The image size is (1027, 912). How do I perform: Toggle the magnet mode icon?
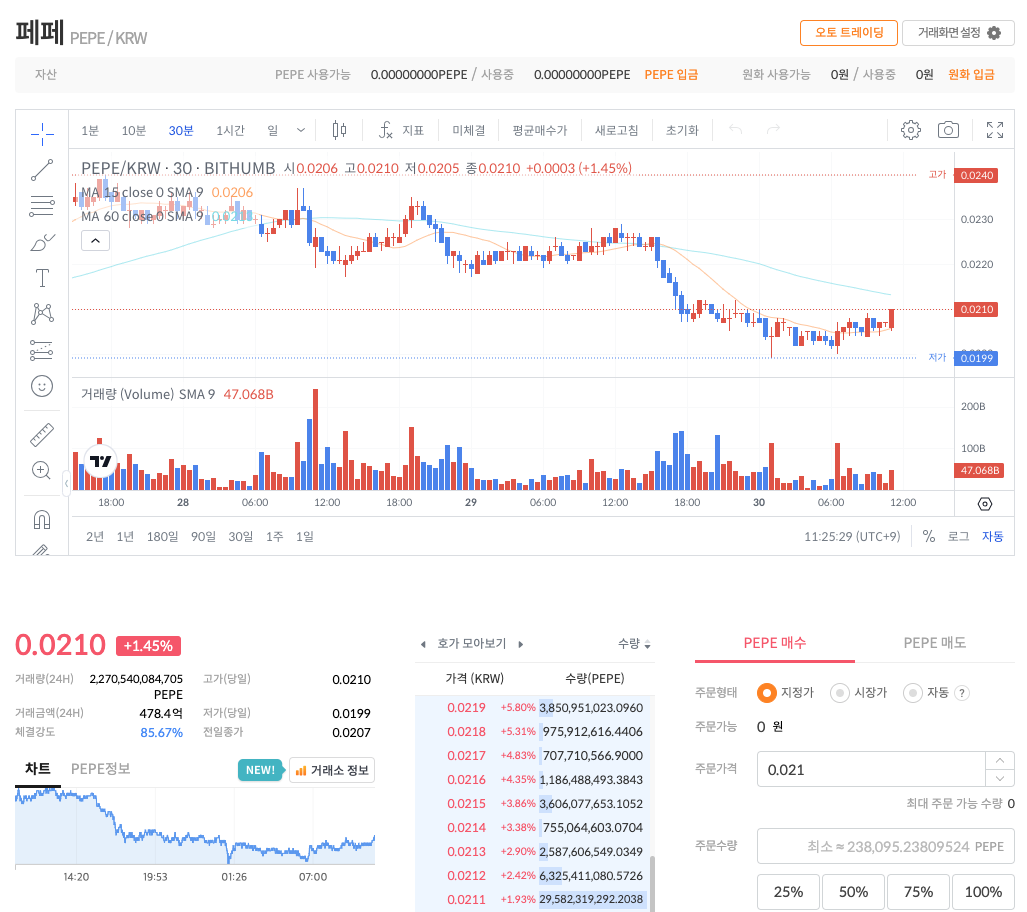[x=42, y=520]
